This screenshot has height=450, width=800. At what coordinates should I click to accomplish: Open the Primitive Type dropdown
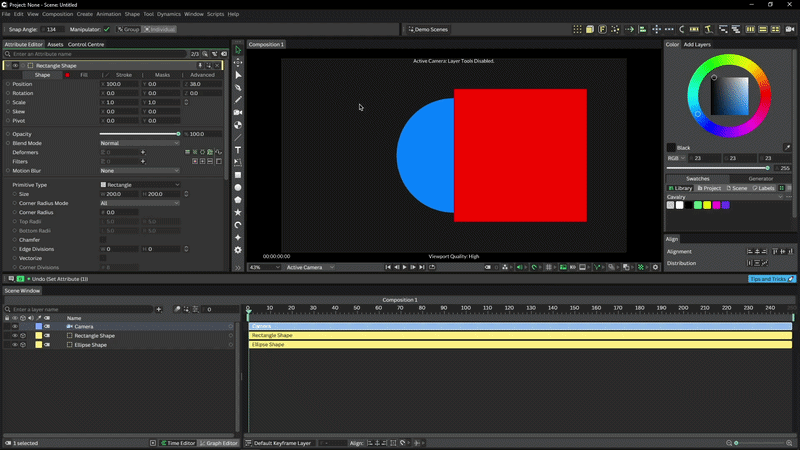pos(139,185)
